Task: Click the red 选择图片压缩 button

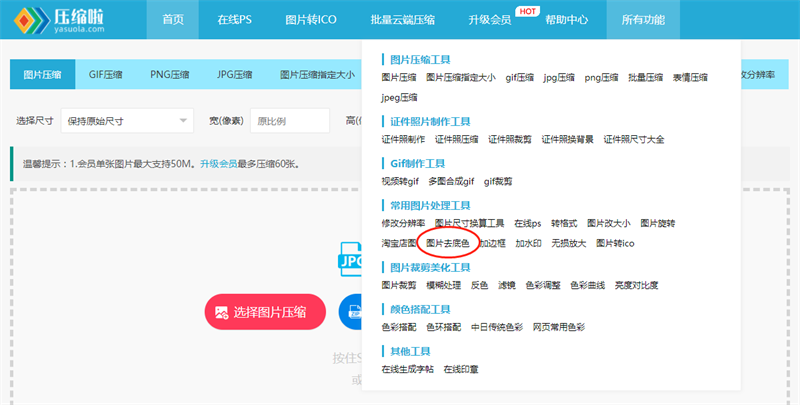Action: (x=265, y=312)
